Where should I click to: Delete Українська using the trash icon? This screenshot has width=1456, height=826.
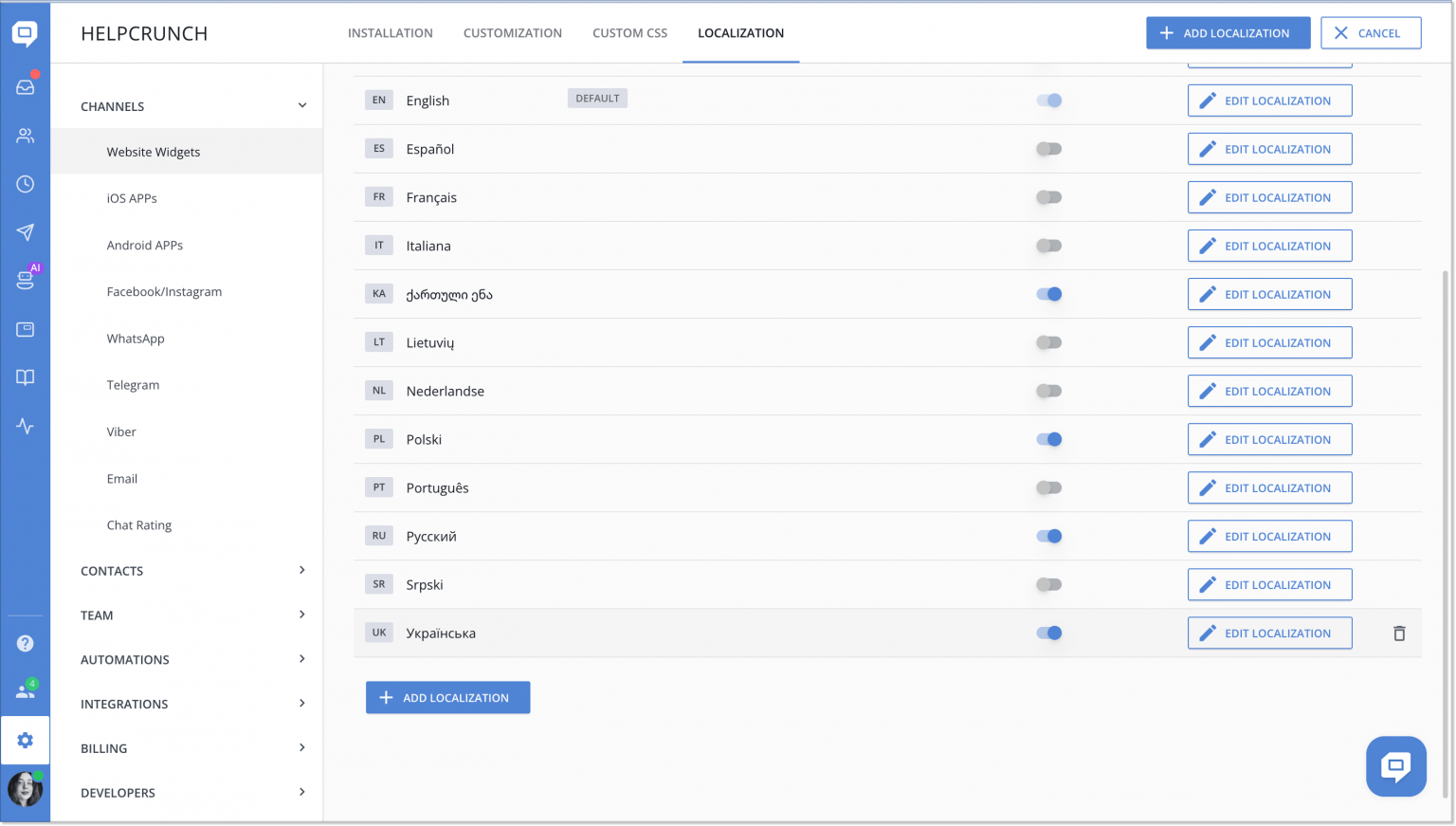[x=1399, y=633]
